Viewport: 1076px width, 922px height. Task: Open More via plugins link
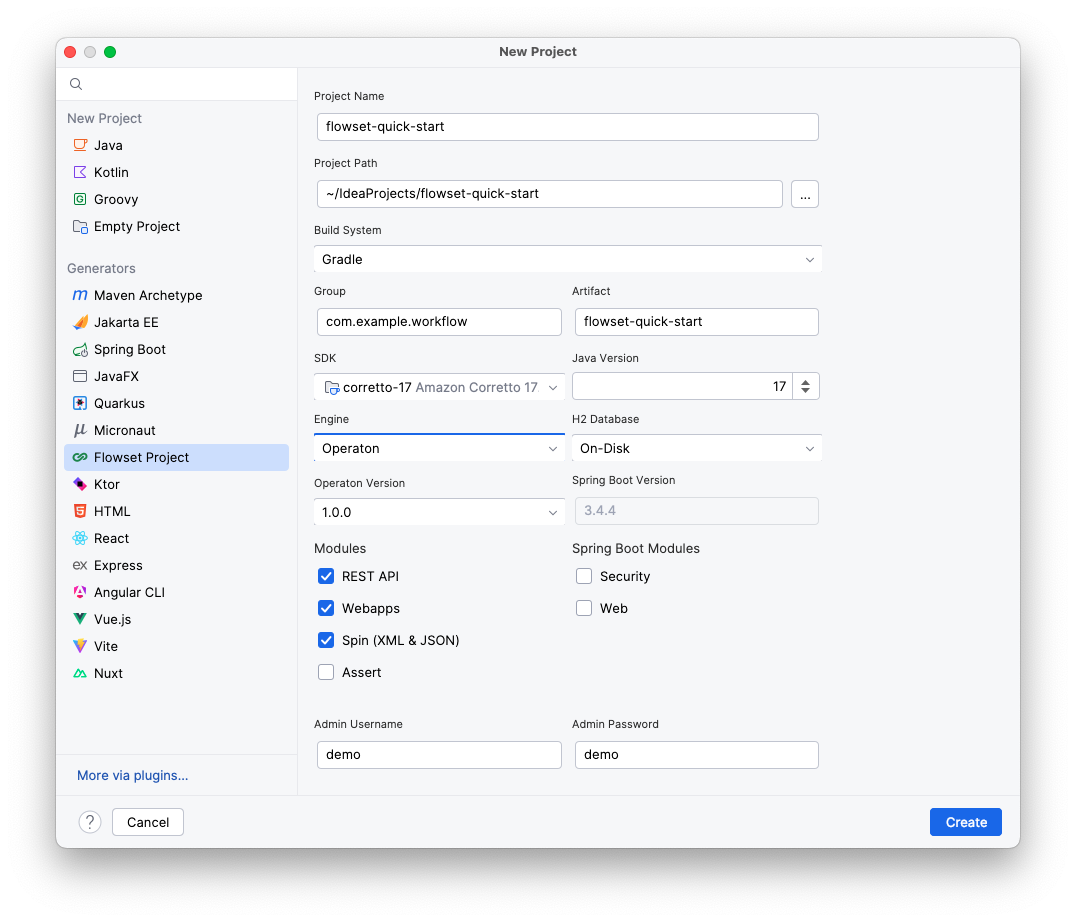(132, 775)
